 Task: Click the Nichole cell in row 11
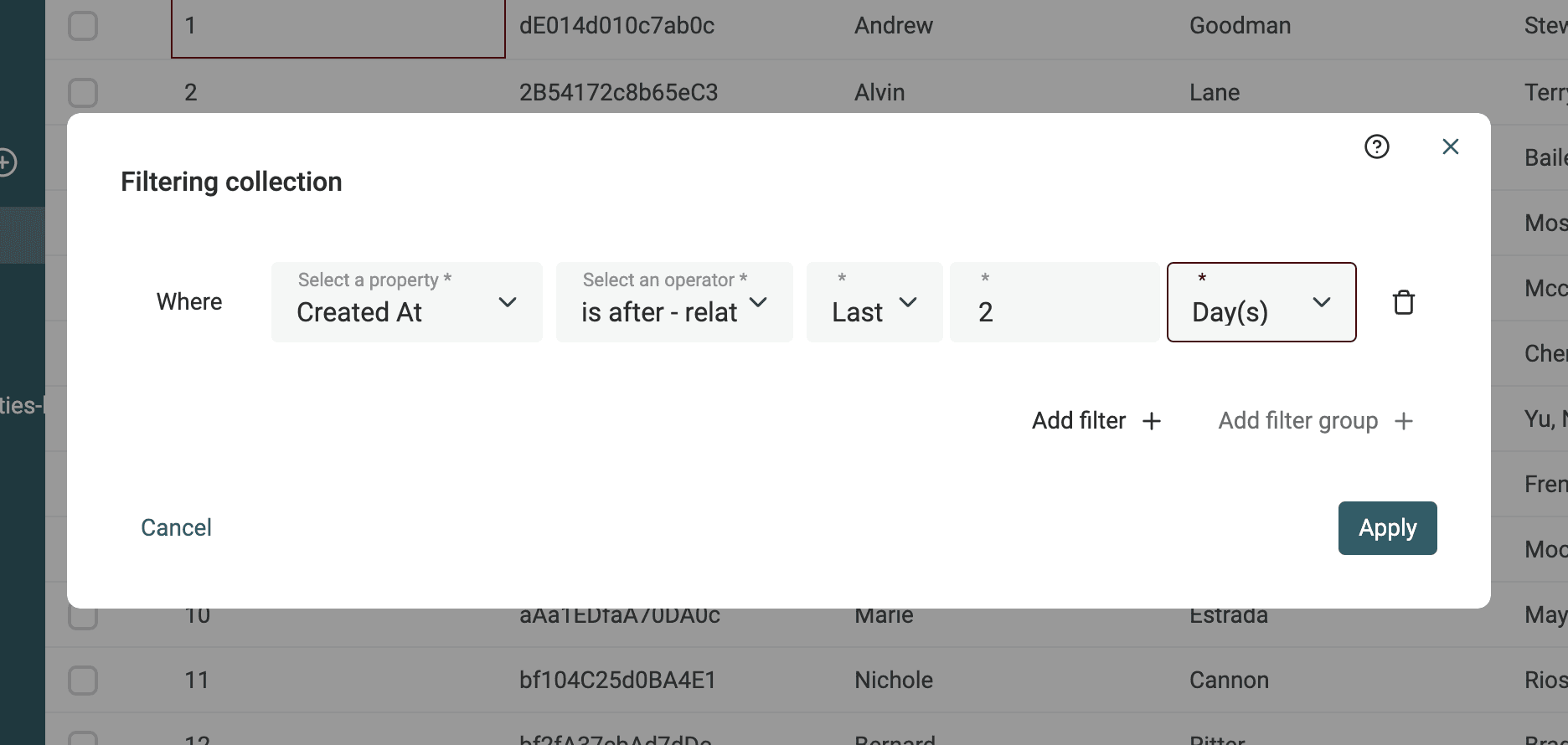pyautogui.click(x=893, y=680)
